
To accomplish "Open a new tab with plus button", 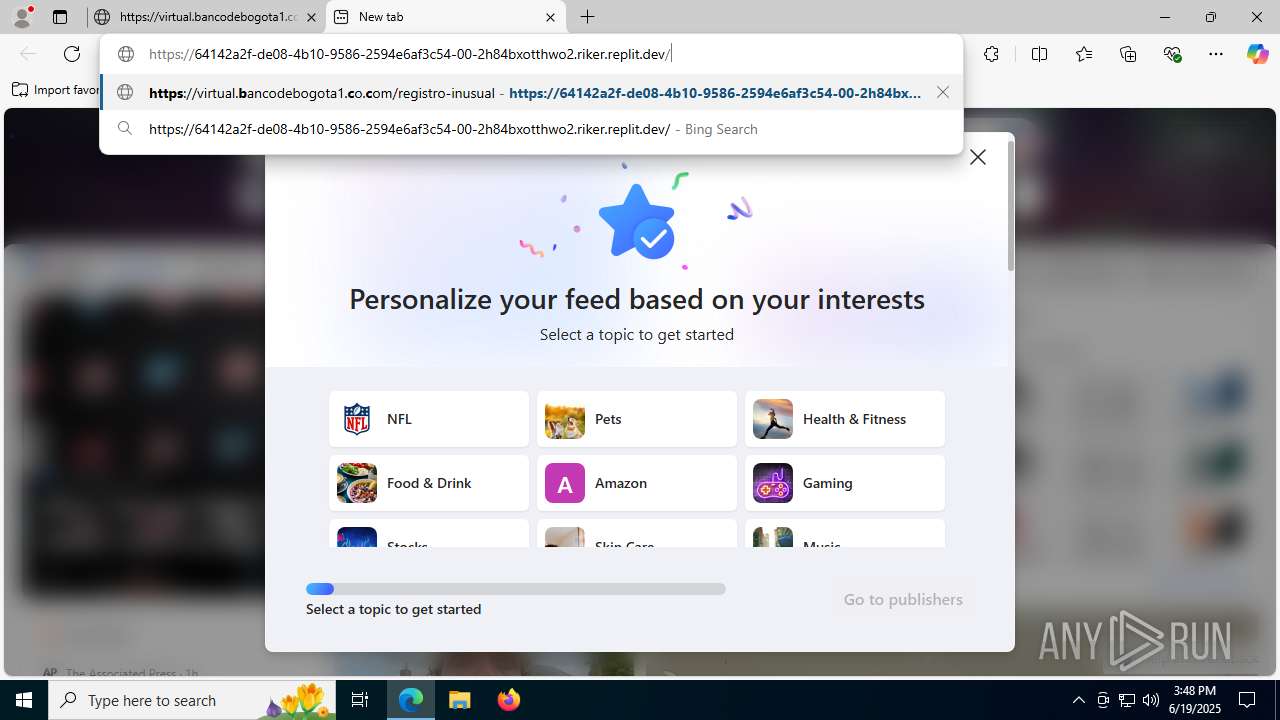I will pos(588,17).
